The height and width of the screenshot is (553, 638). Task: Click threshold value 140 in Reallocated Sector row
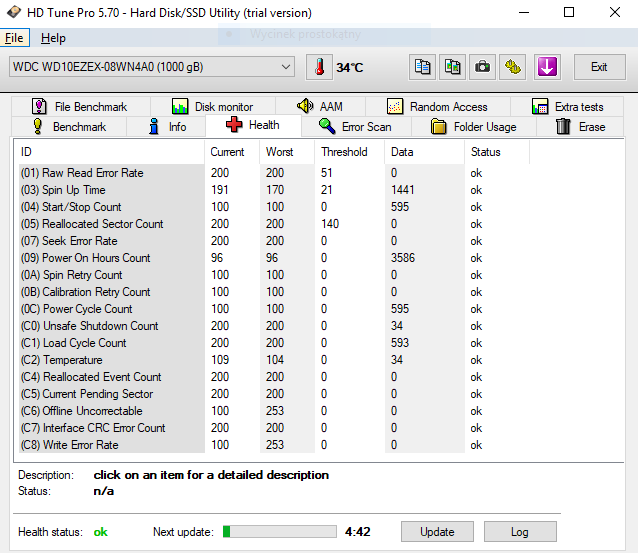click(x=330, y=224)
